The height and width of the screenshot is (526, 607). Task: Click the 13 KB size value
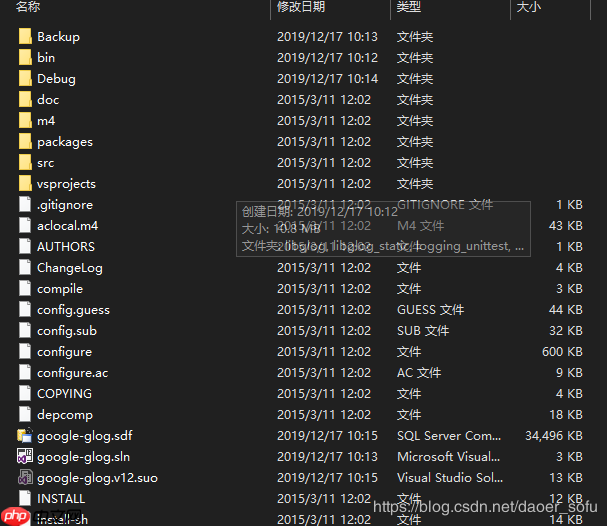pyautogui.click(x=566, y=478)
